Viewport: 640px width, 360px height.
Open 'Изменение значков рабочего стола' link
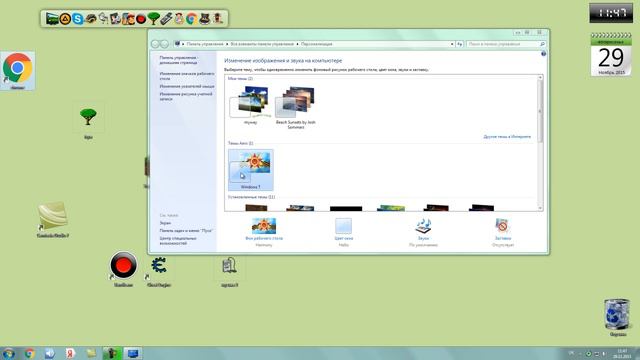pos(187,76)
